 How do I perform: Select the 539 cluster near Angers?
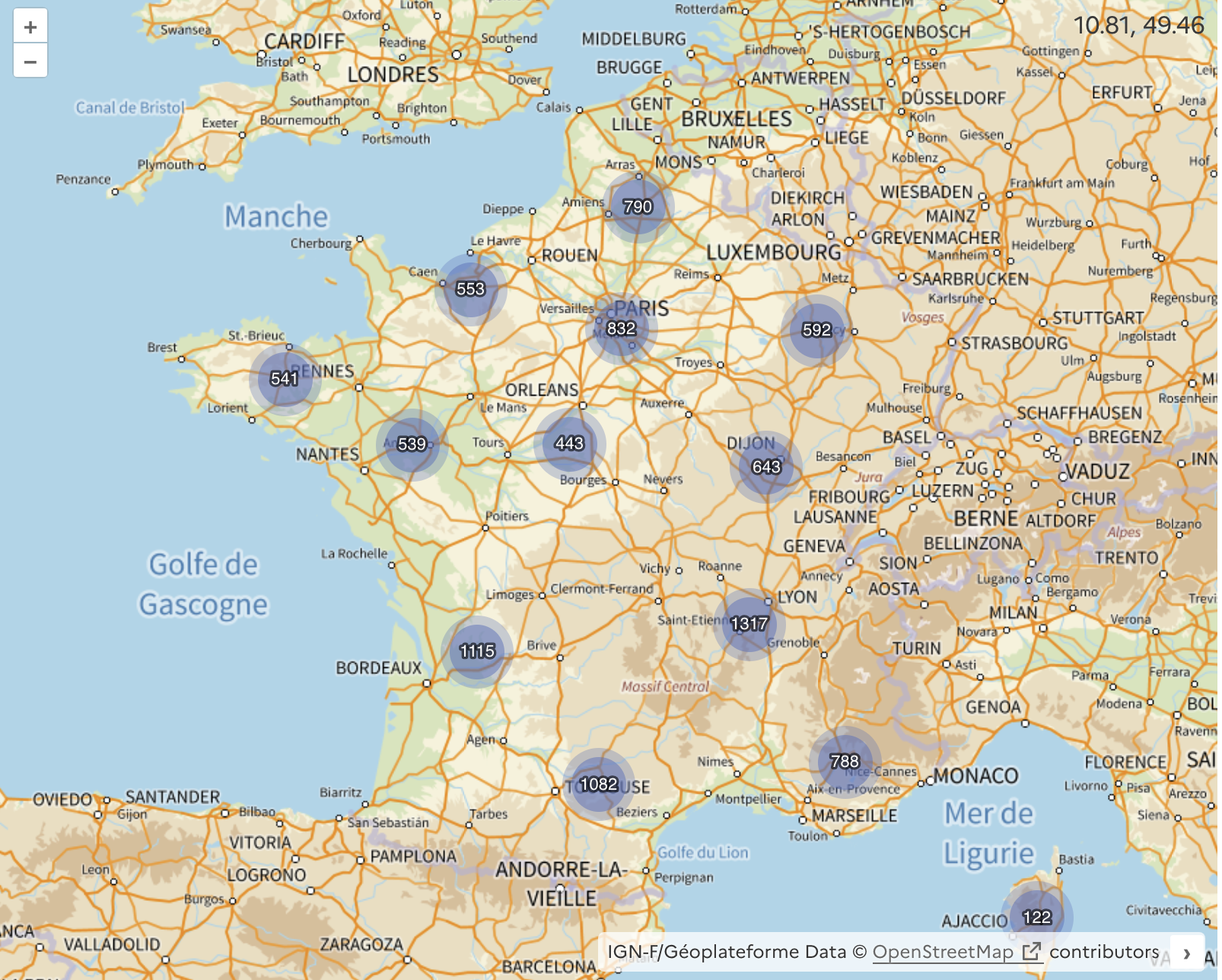(x=412, y=444)
